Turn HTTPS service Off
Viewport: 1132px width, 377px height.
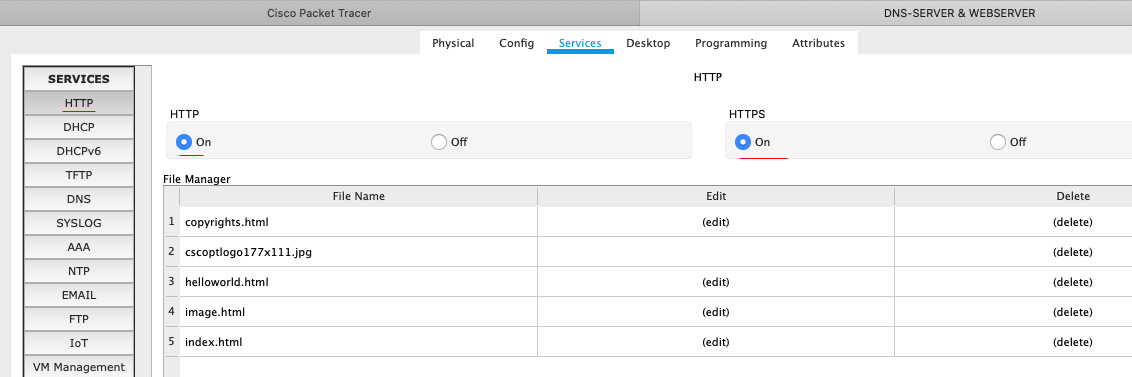998,142
